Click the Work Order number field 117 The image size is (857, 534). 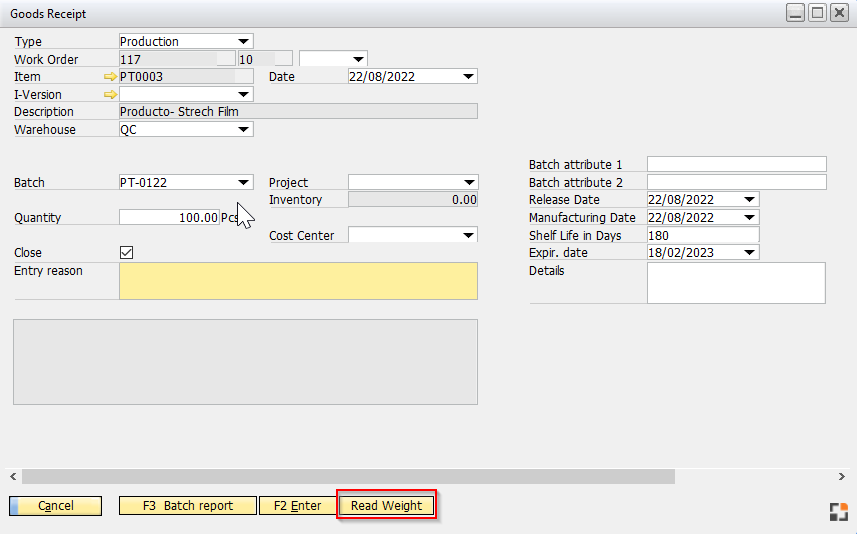(x=177, y=59)
